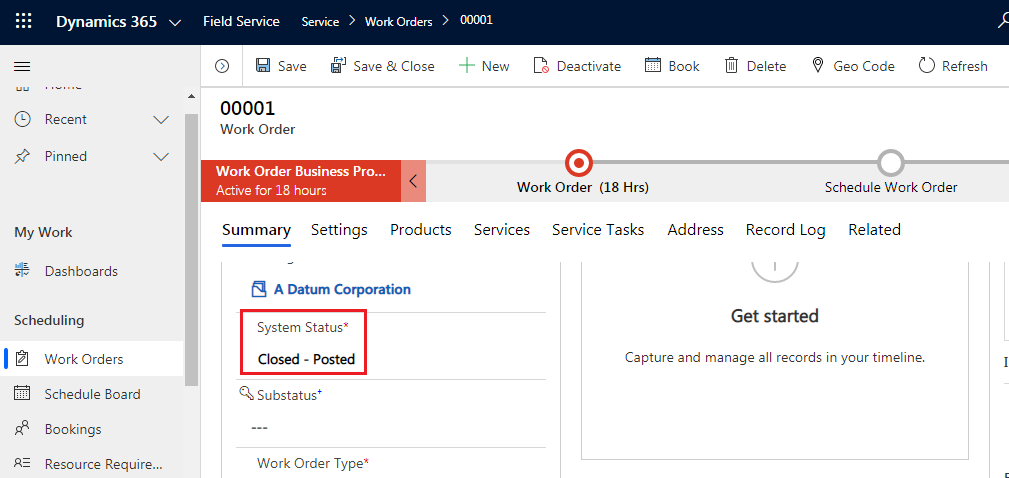Viewport: 1009px width, 478px height.
Task: Open the Related tab
Action: [x=875, y=230]
